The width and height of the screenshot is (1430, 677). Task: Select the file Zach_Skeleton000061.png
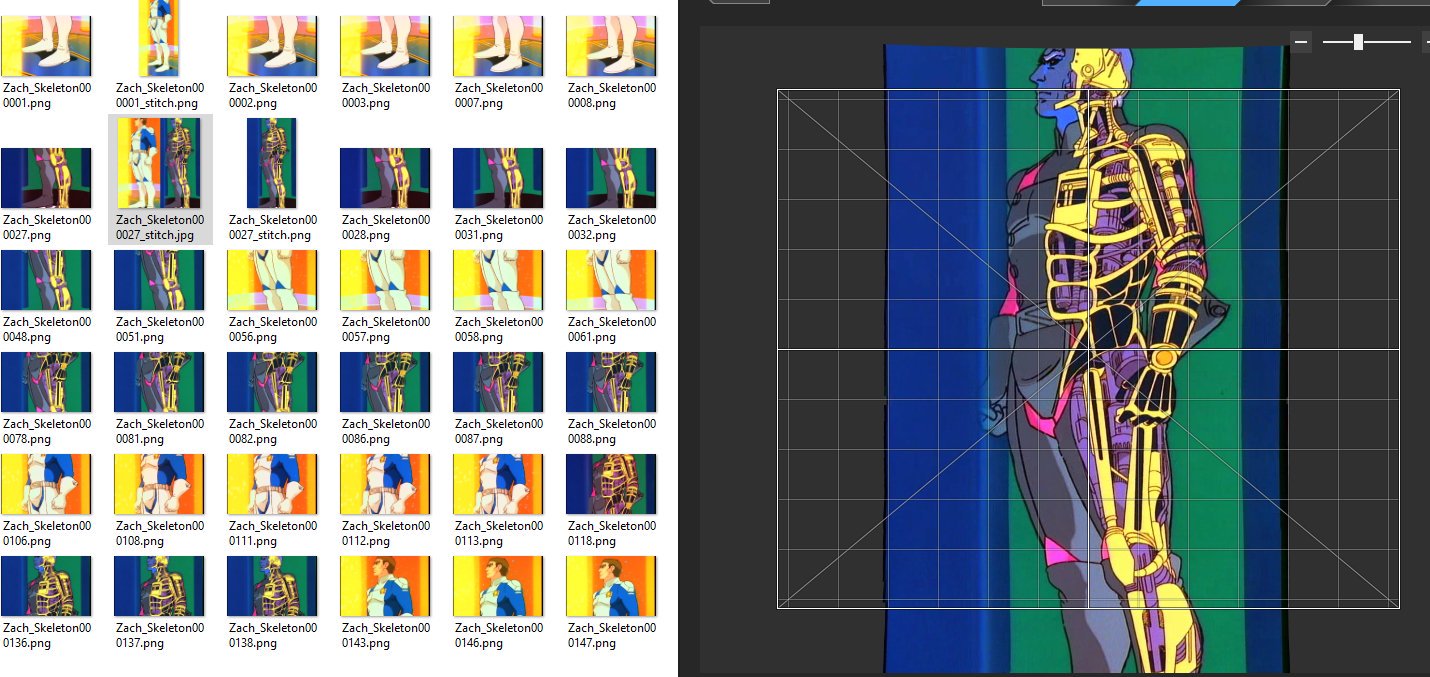(x=612, y=297)
